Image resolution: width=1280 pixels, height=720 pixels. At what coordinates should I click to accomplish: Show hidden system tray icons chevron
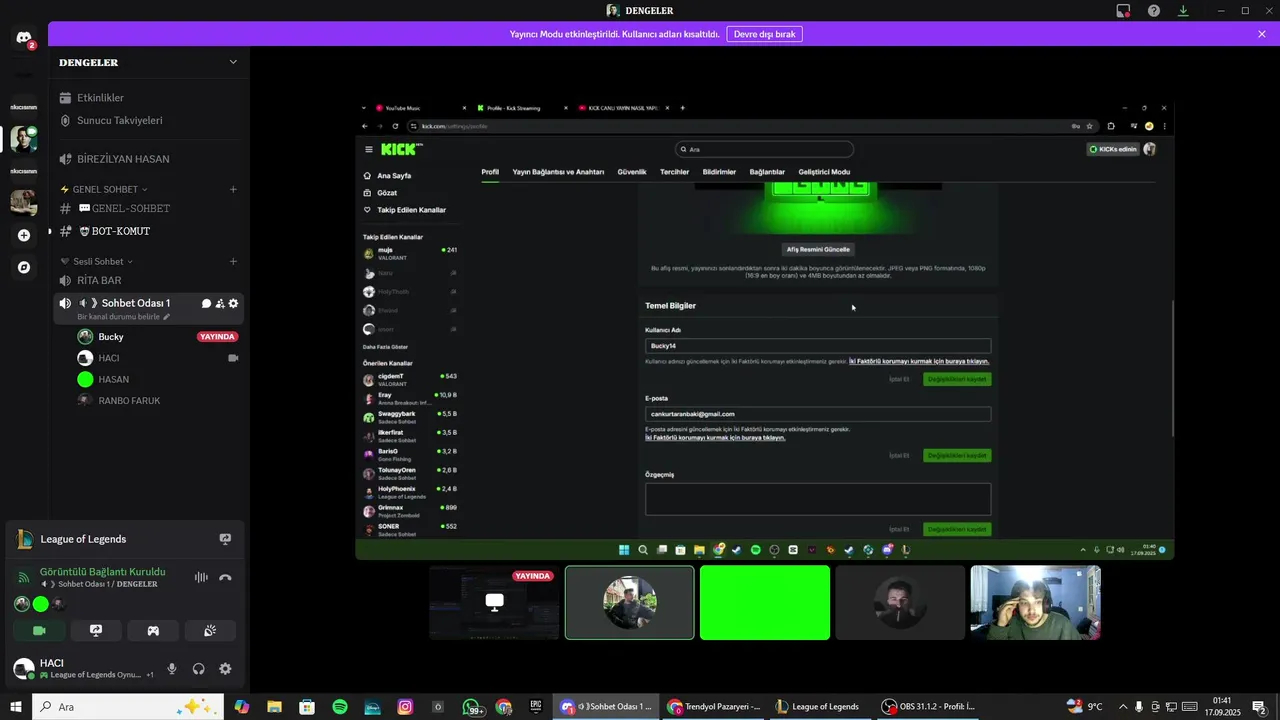(x=1122, y=707)
